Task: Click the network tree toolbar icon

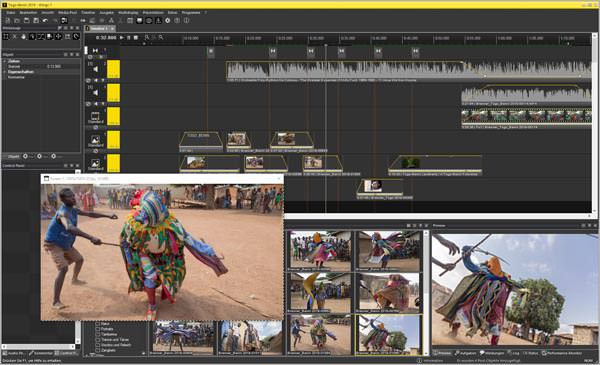Action: pyautogui.click(x=111, y=21)
